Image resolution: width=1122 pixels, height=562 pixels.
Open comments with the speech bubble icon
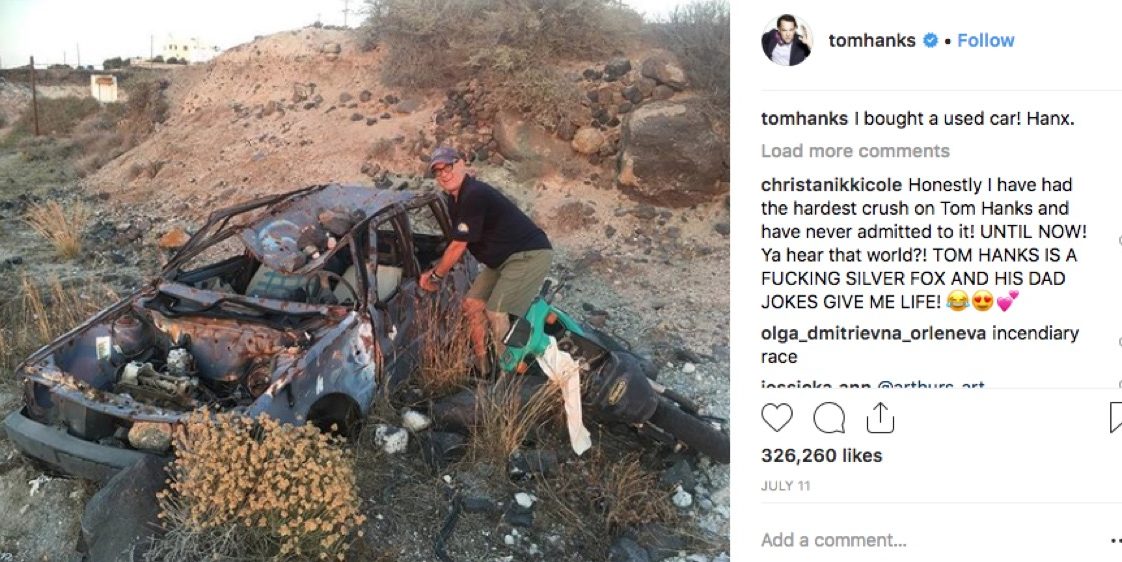829,417
